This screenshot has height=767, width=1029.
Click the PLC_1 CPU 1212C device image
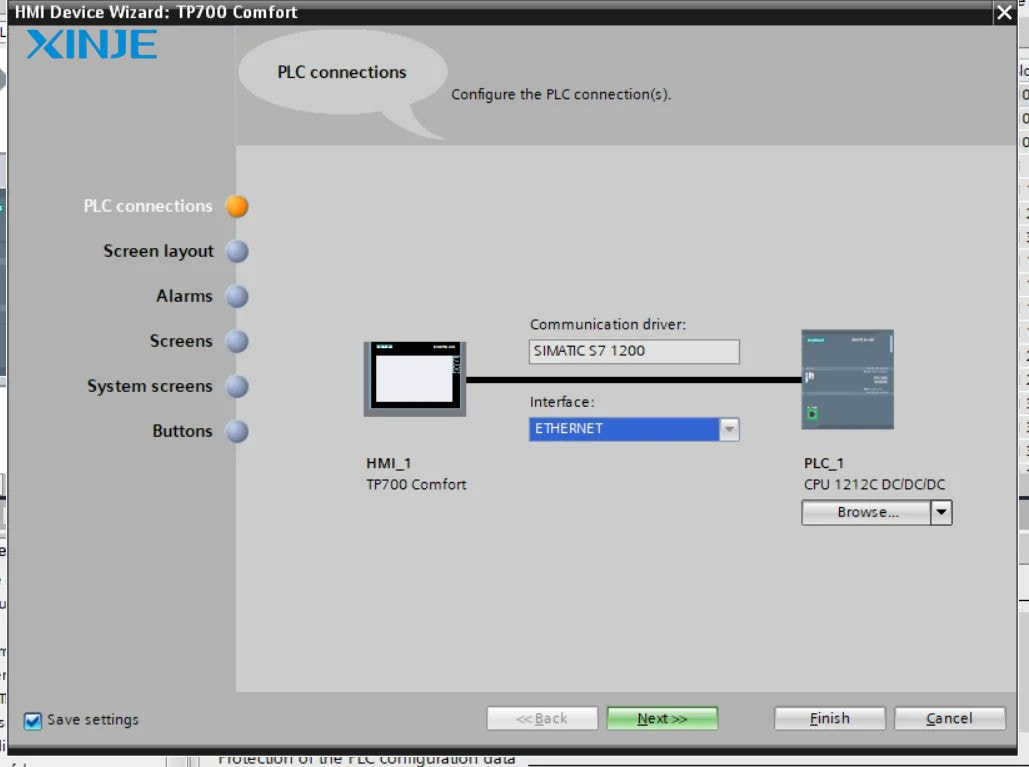coord(847,379)
